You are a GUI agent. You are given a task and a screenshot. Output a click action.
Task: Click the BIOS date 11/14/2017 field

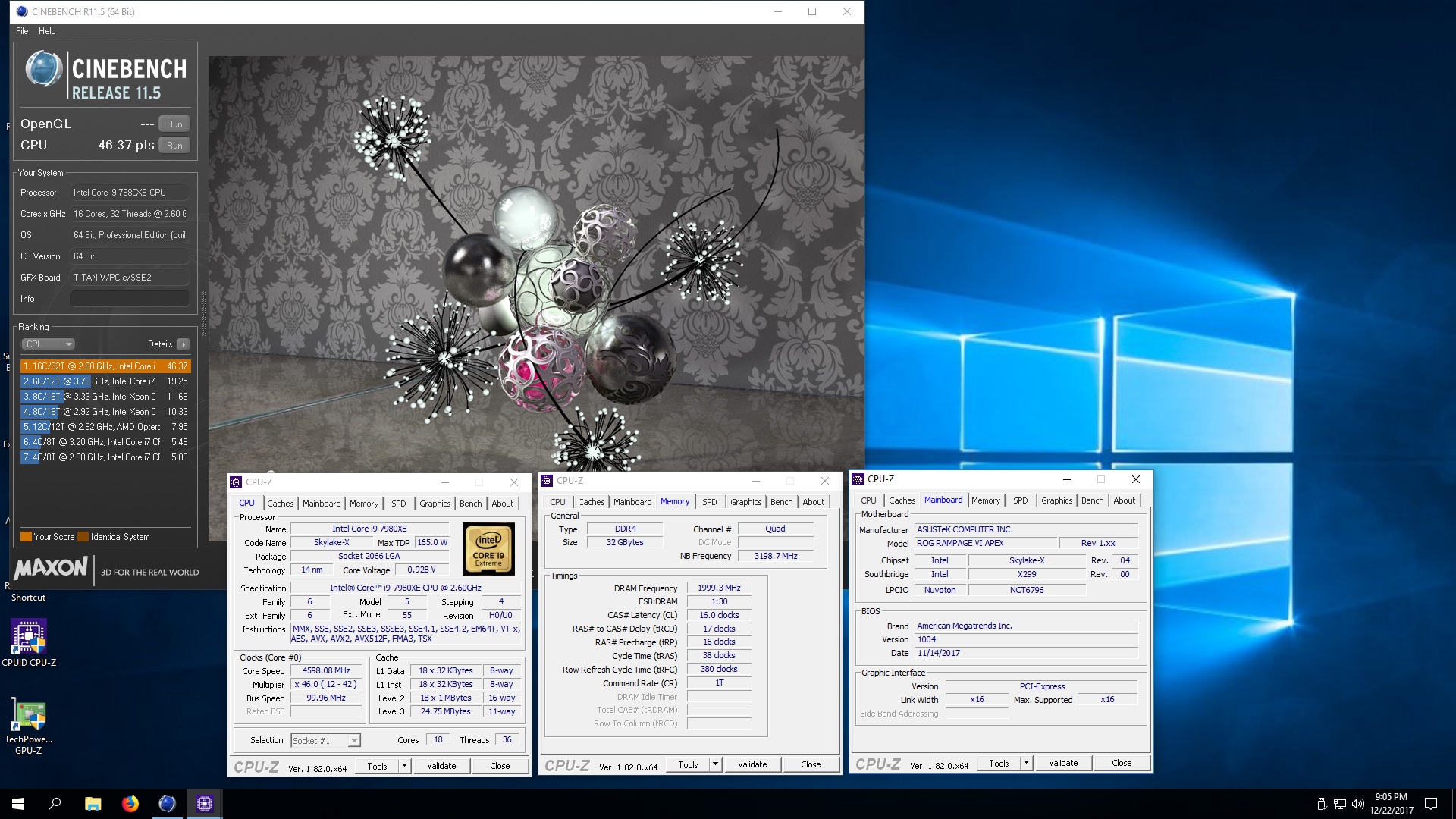click(1026, 653)
